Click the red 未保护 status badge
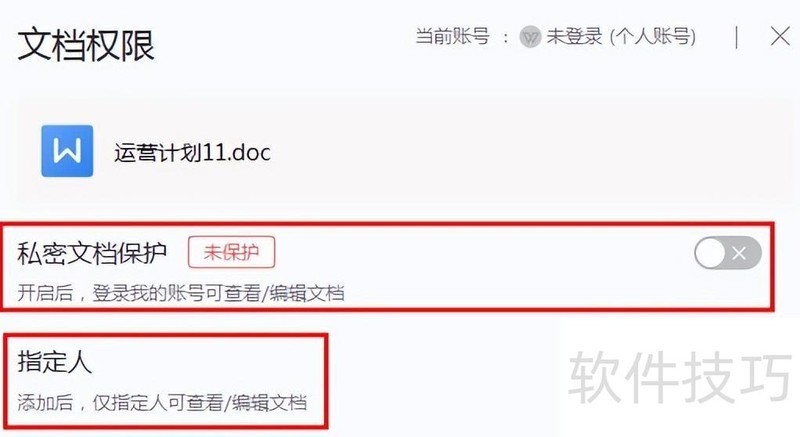800x437 pixels. 232,252
